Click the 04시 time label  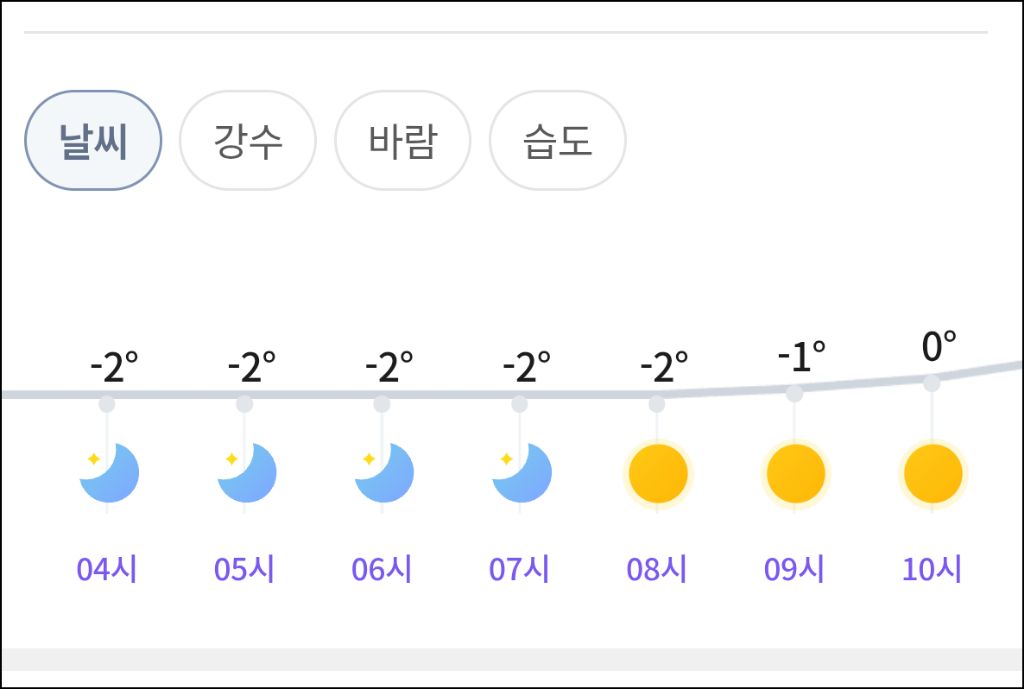[x=106, y=569]
